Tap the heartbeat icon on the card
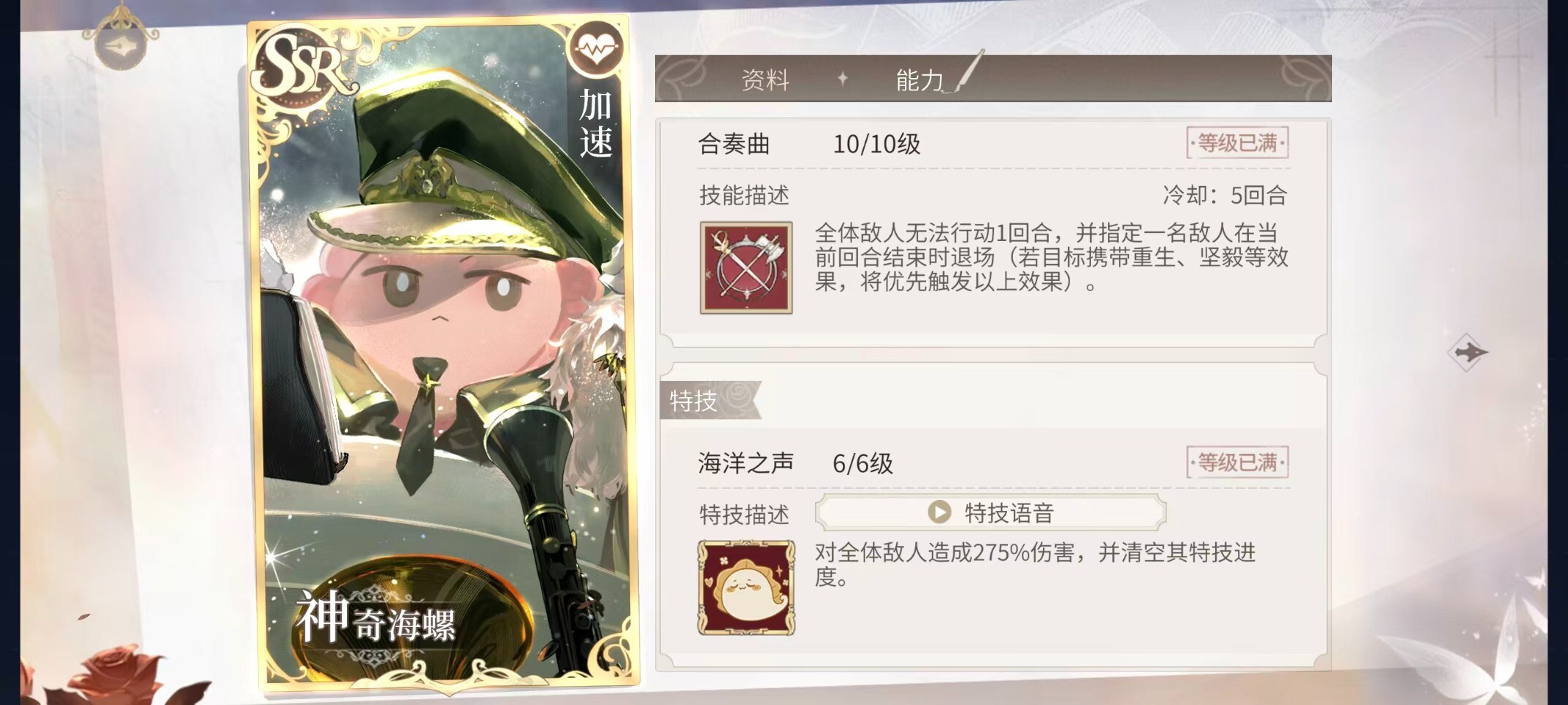Screen dimensions: 1568x705 (x=597, y=48)
